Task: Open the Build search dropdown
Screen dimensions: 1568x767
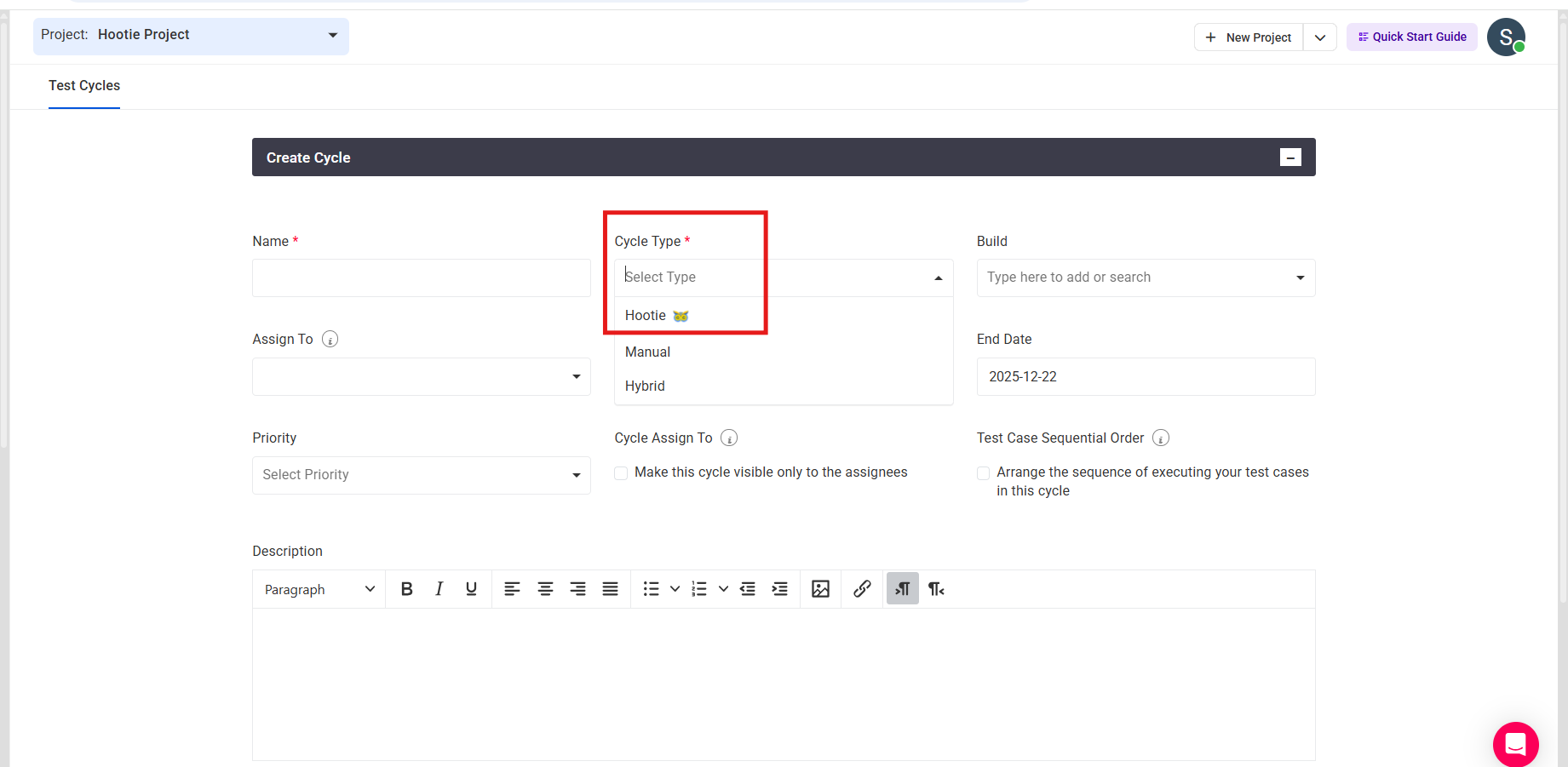Action: 1145,278
